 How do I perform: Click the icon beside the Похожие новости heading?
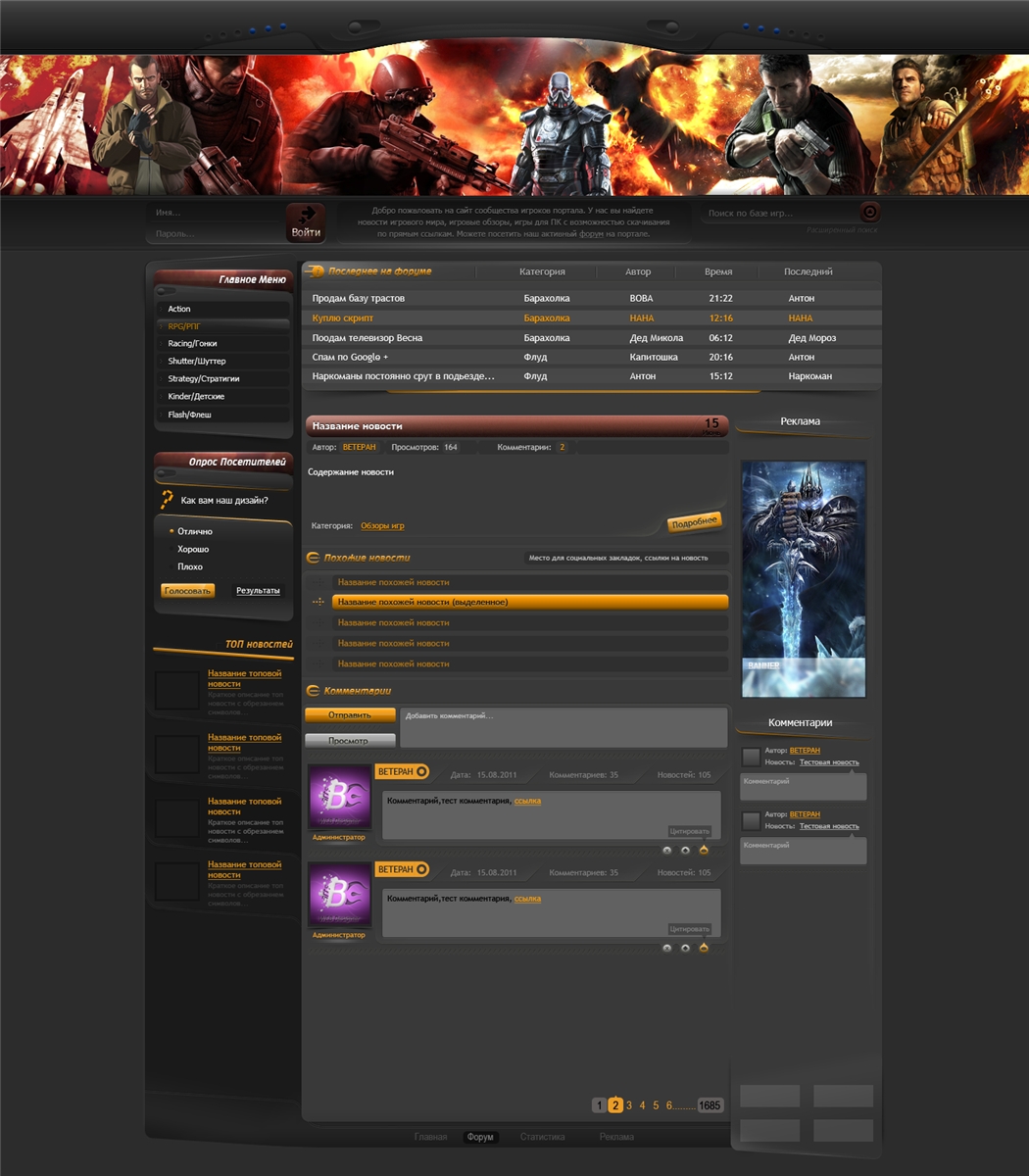click(314, 558)
